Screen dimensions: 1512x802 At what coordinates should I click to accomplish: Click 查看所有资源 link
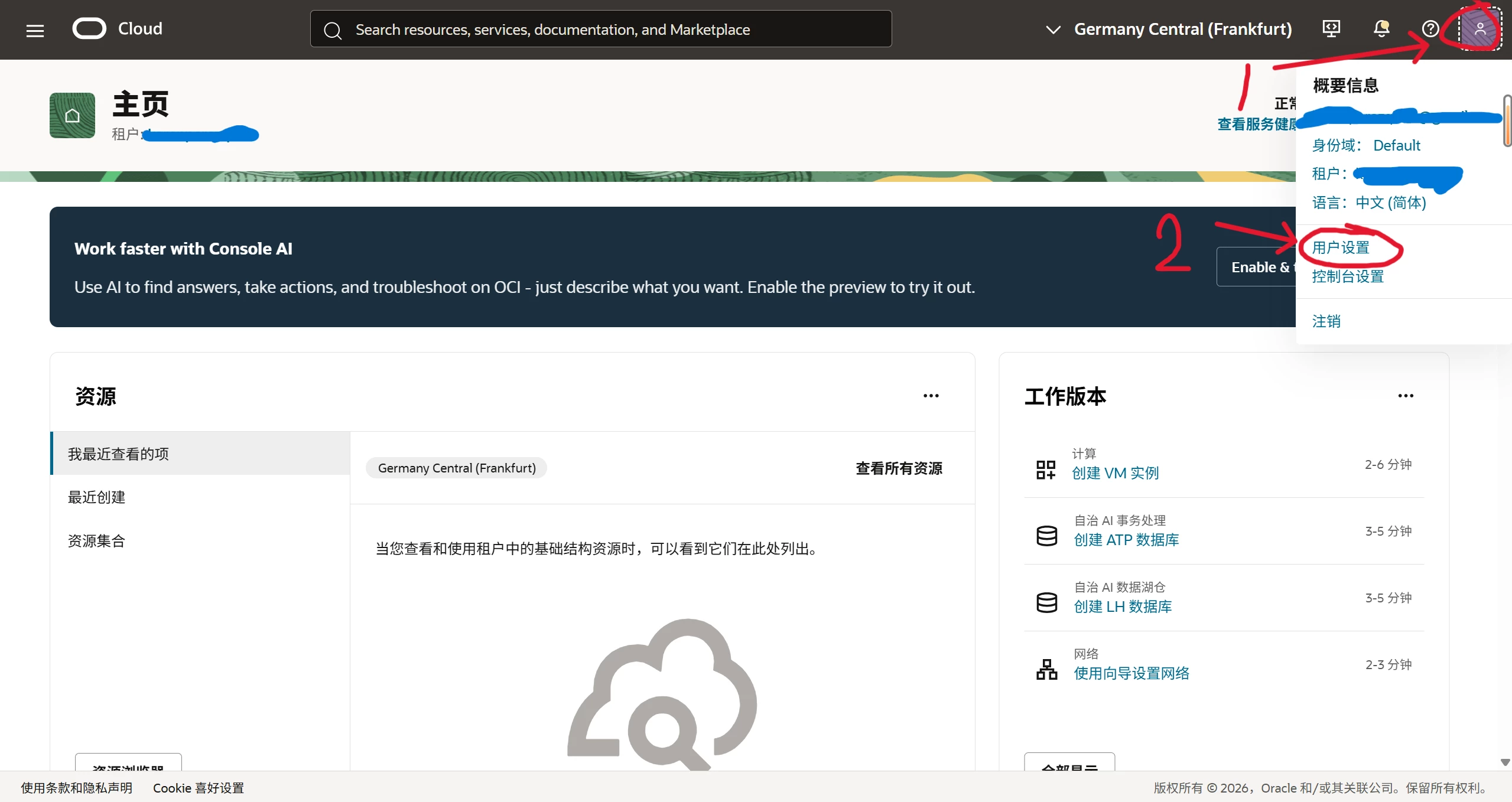pos(899,468)
